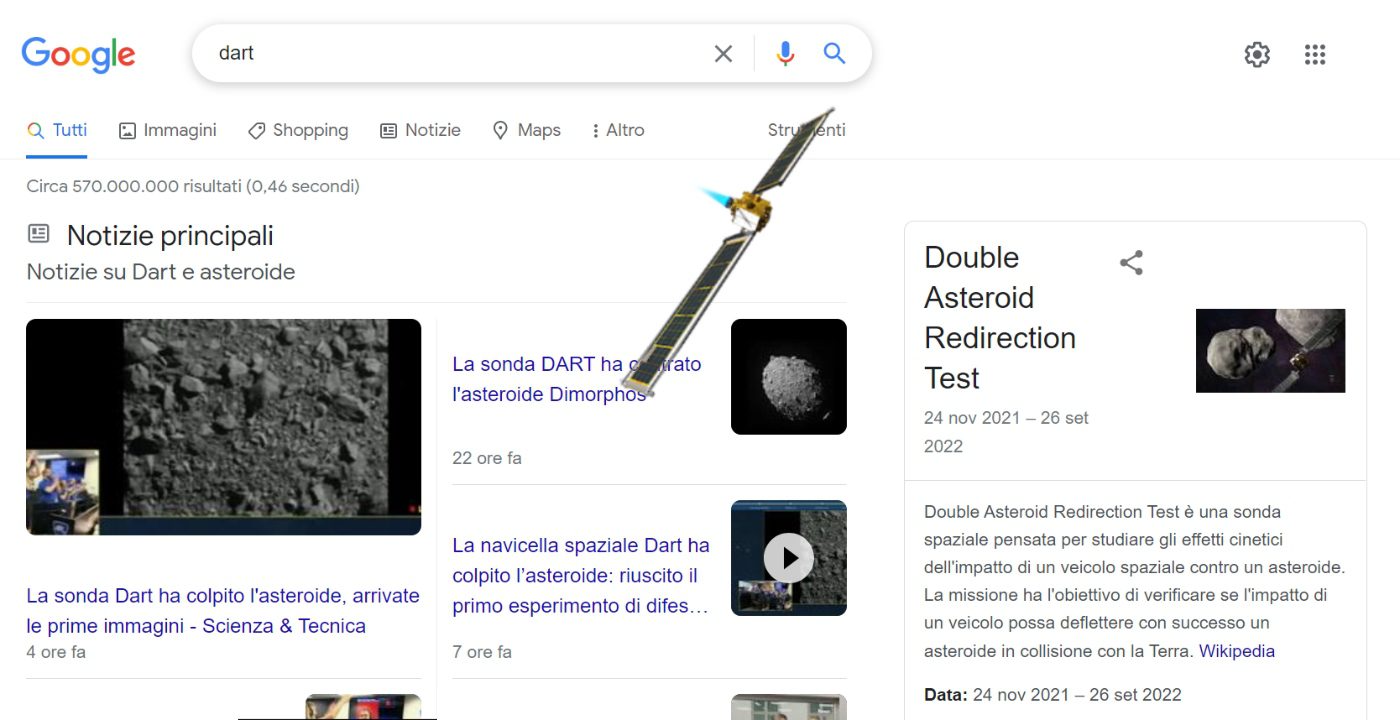Screen dimensions: 1400x720
Task: Start voice search with microphone icon
Action: (x=785, y=54)
